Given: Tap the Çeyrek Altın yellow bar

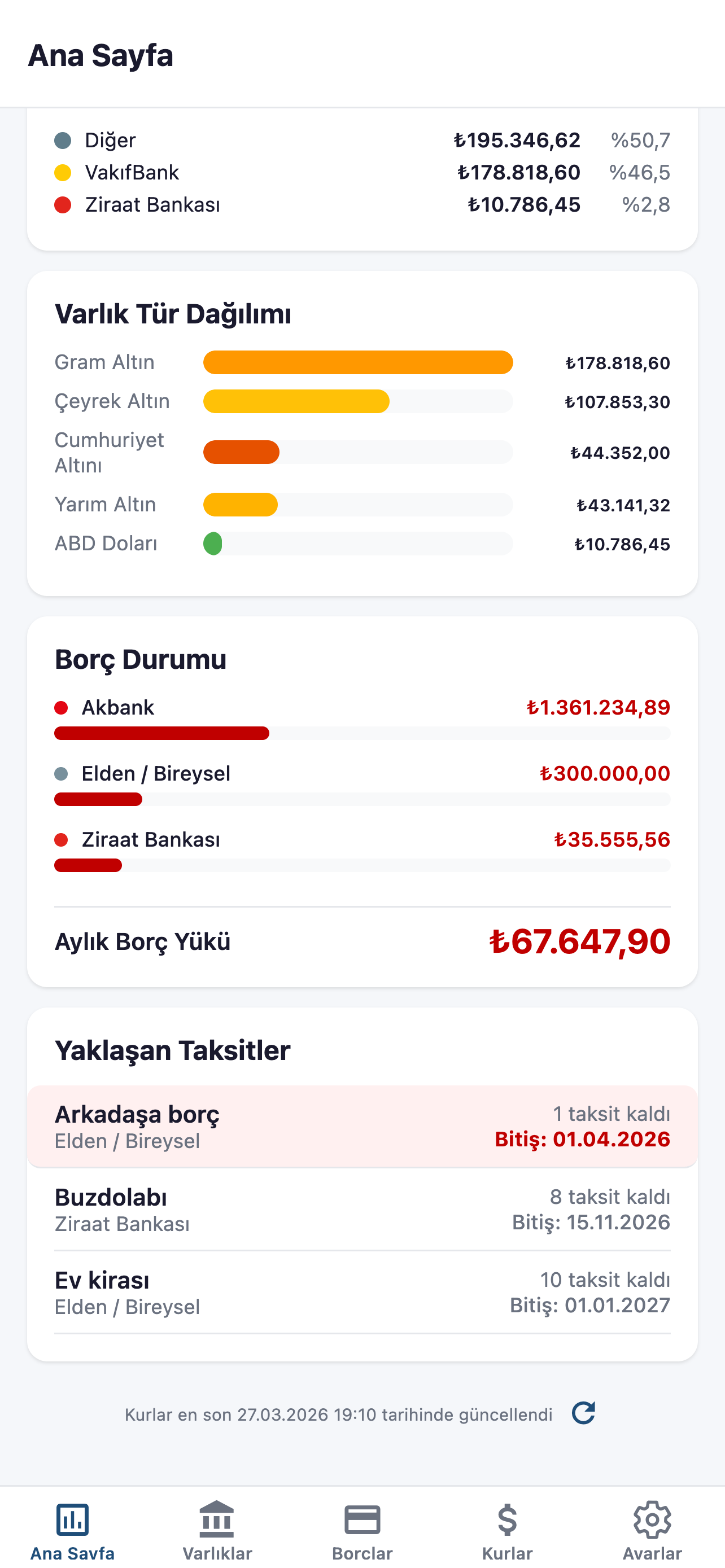Looking at the screenshot, I should [296, 401].
